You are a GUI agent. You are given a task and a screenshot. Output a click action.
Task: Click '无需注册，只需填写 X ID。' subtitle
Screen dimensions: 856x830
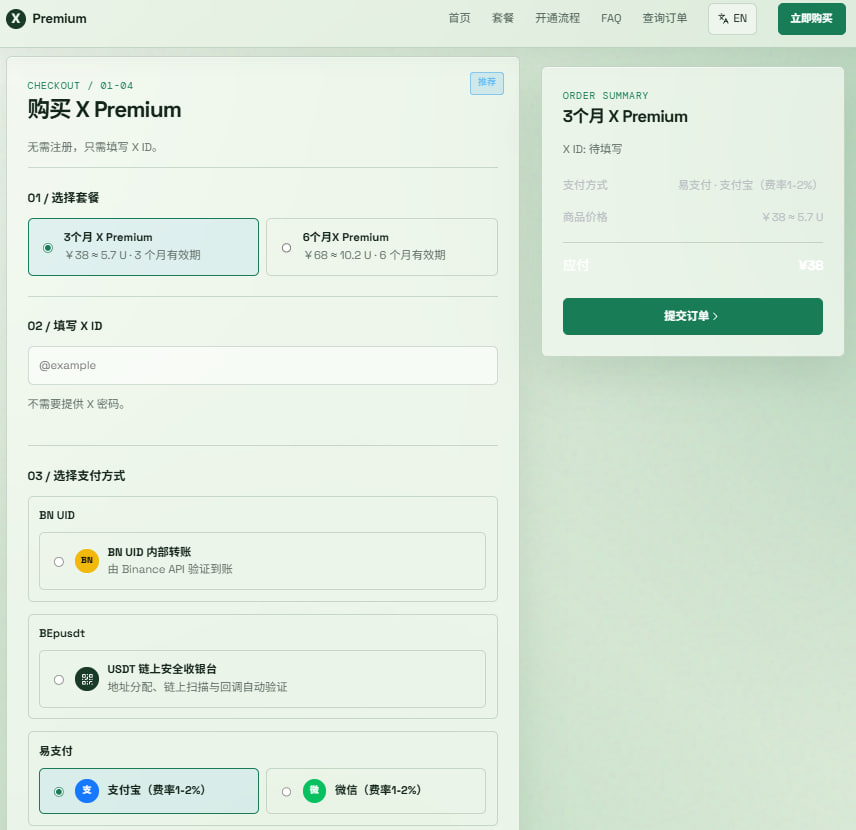tap(93, 147)
